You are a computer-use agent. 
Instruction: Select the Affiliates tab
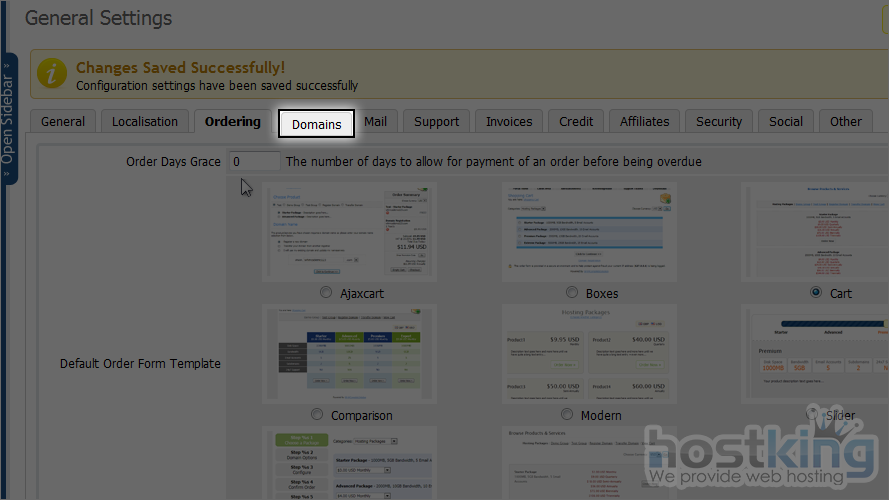[644, 122]
